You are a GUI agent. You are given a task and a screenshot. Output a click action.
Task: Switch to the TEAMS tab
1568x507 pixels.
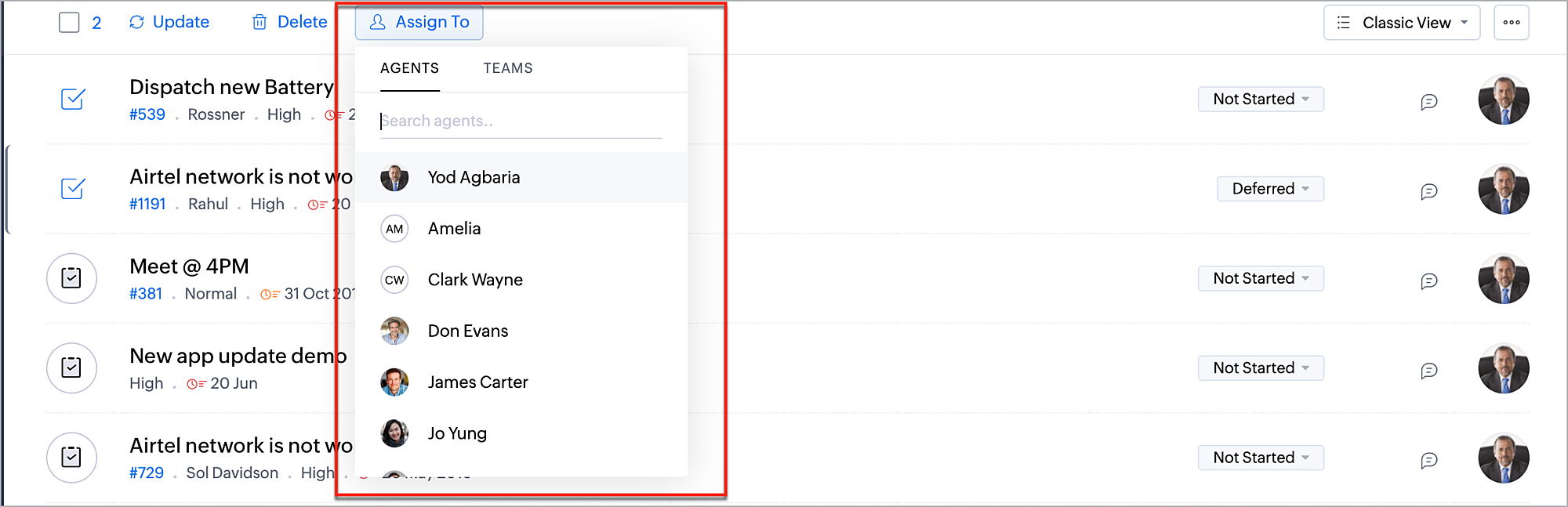(507, 68)
